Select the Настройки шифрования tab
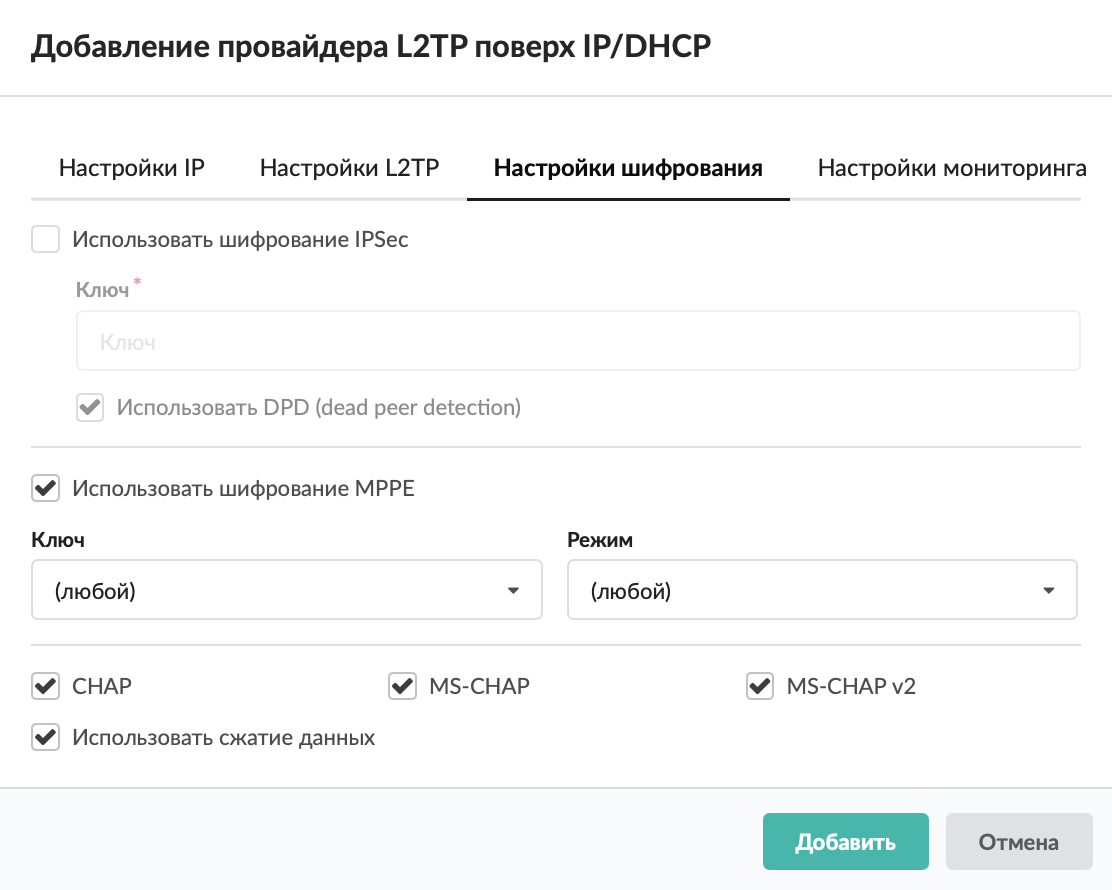 click(628, 168)
